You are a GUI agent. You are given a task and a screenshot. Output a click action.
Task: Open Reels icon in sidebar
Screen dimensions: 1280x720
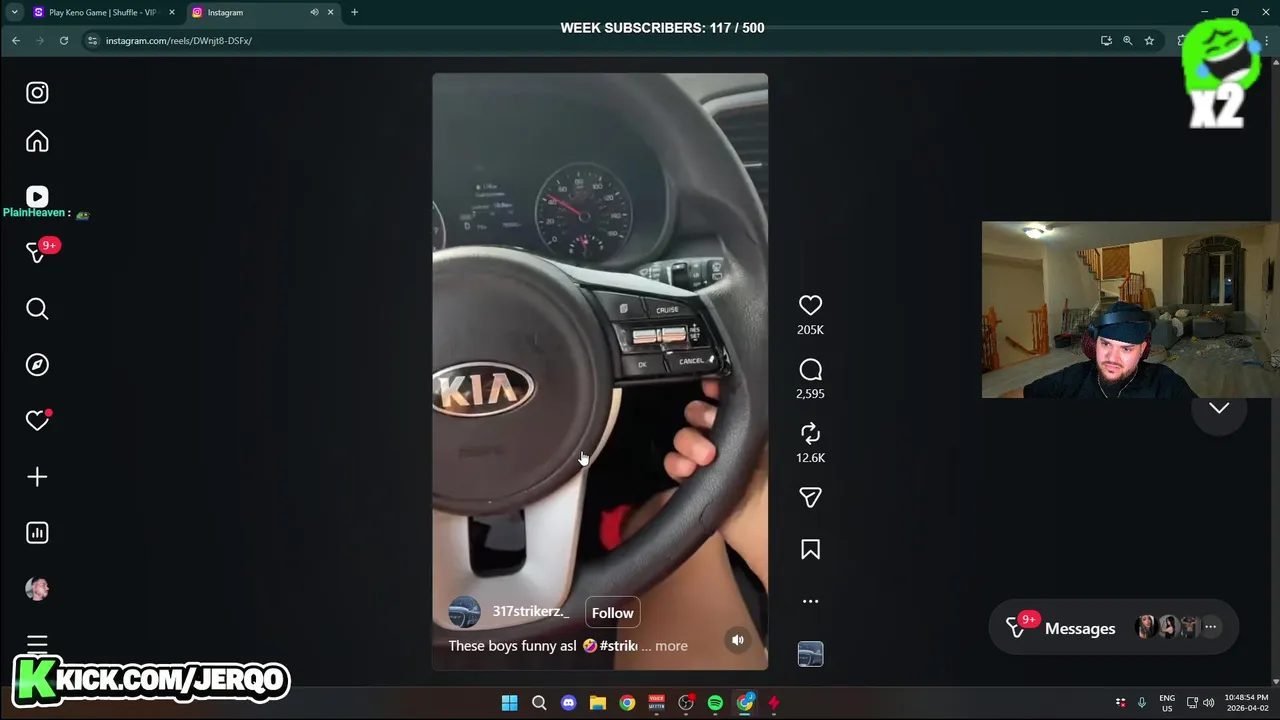tap(37, 197)
